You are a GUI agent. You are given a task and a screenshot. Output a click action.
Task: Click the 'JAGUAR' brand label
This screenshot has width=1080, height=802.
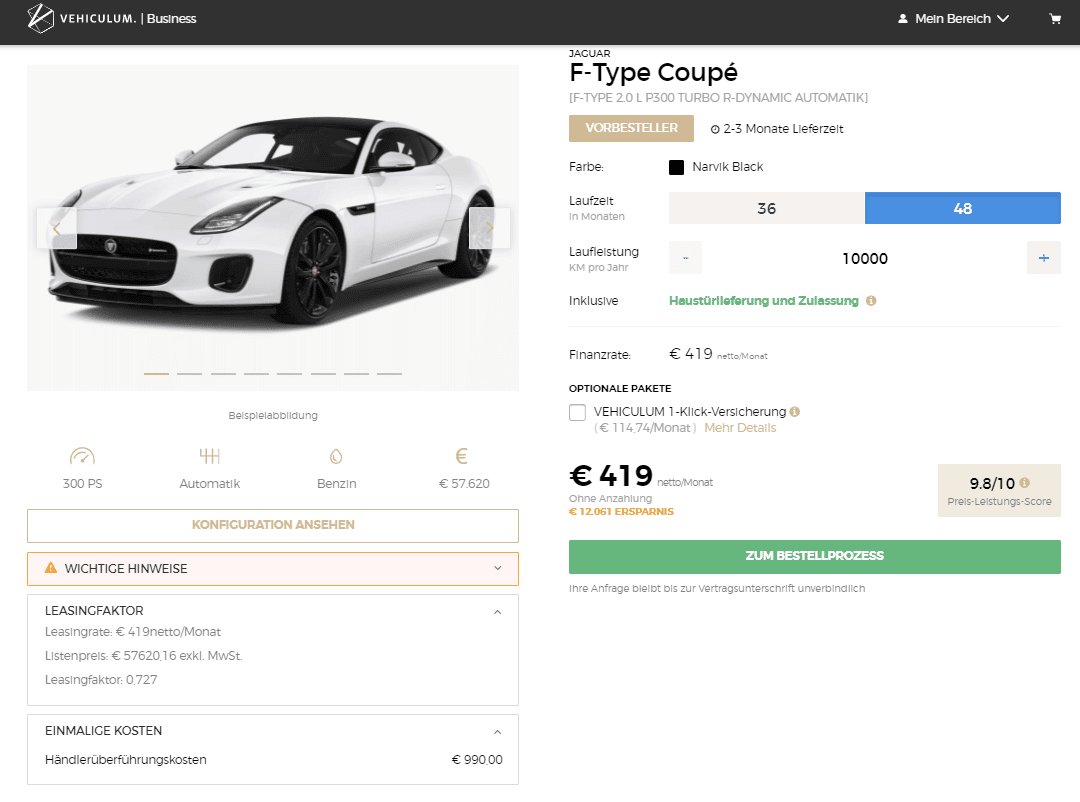[590, 53]
